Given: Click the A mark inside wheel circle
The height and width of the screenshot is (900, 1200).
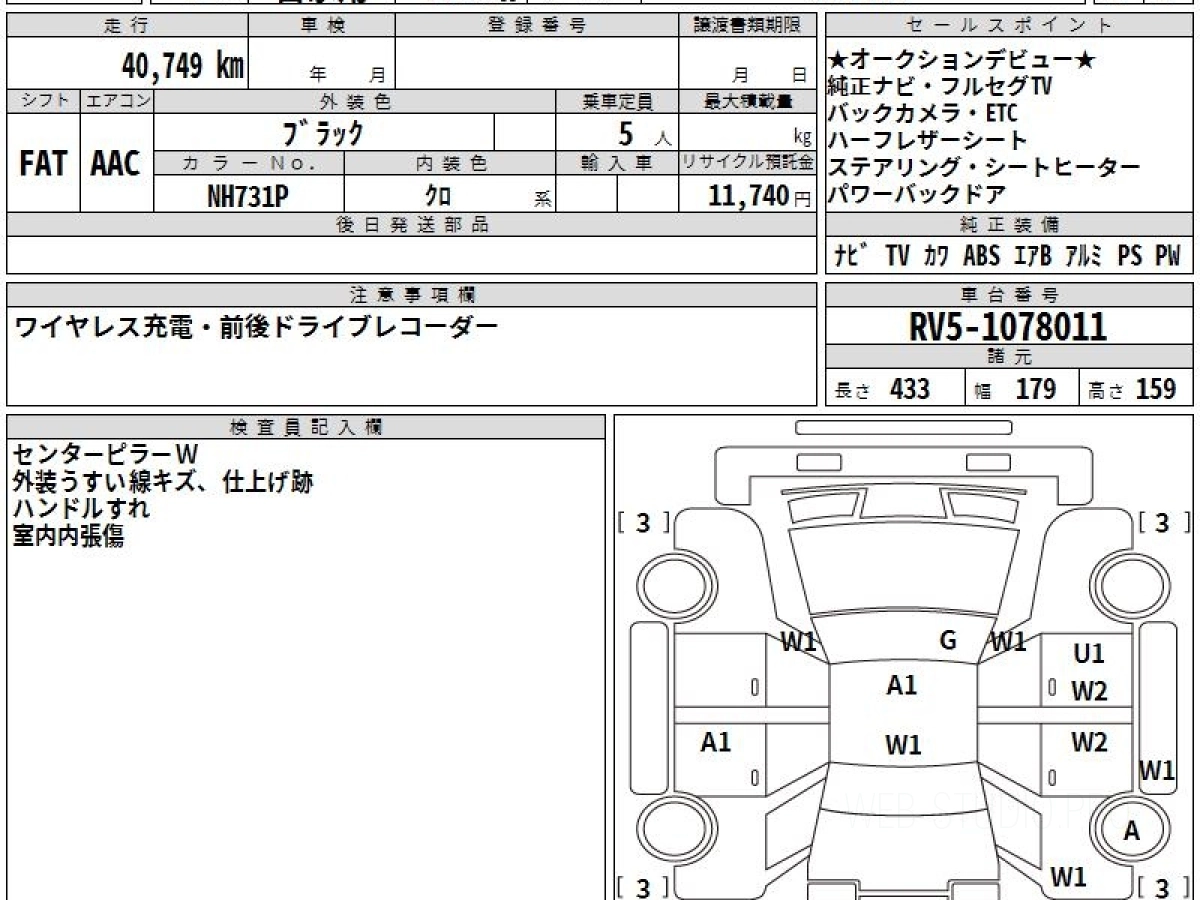Looking at the screenshot, I should click(x=1132, y=830).
